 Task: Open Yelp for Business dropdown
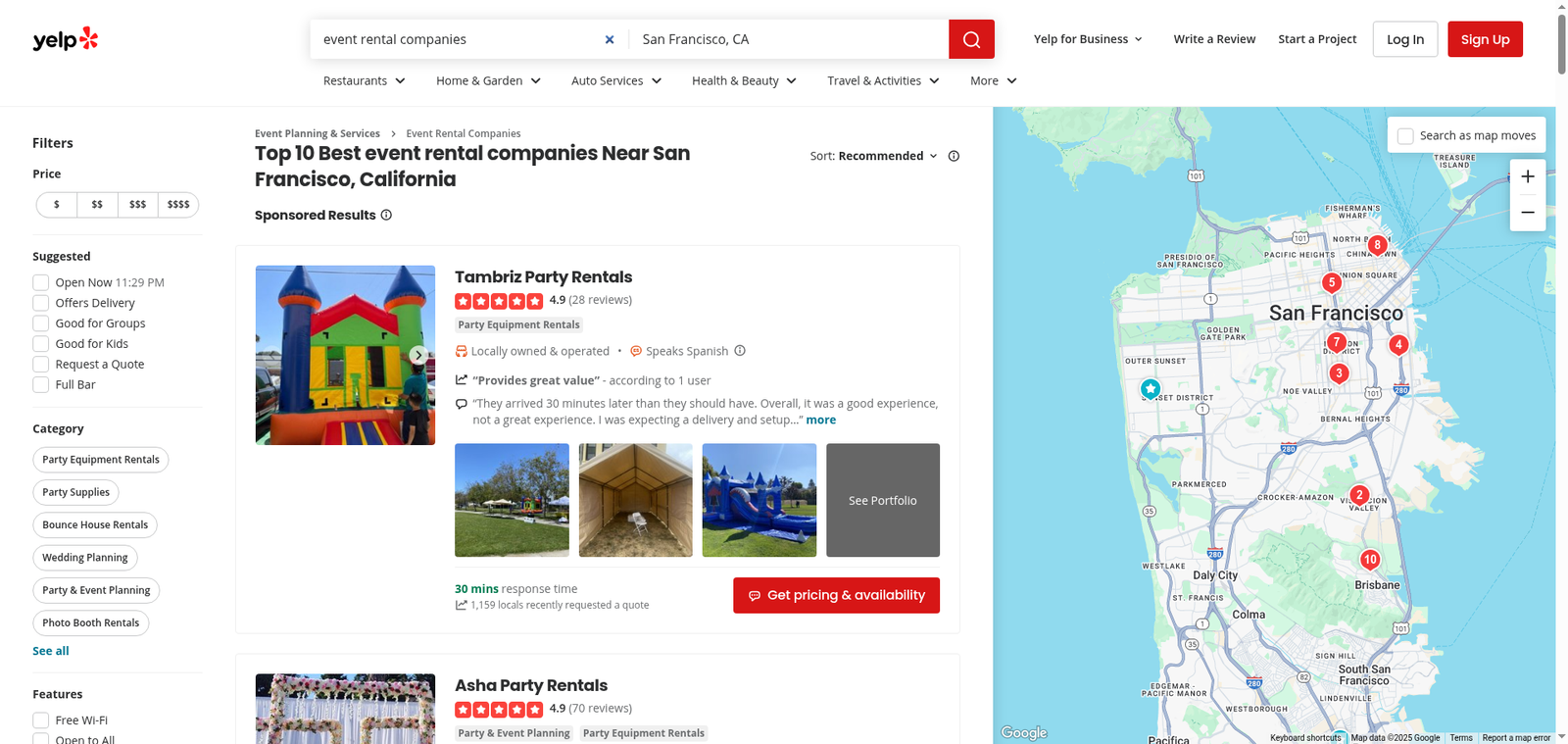pyautogui.click(x=1088, y=39)
